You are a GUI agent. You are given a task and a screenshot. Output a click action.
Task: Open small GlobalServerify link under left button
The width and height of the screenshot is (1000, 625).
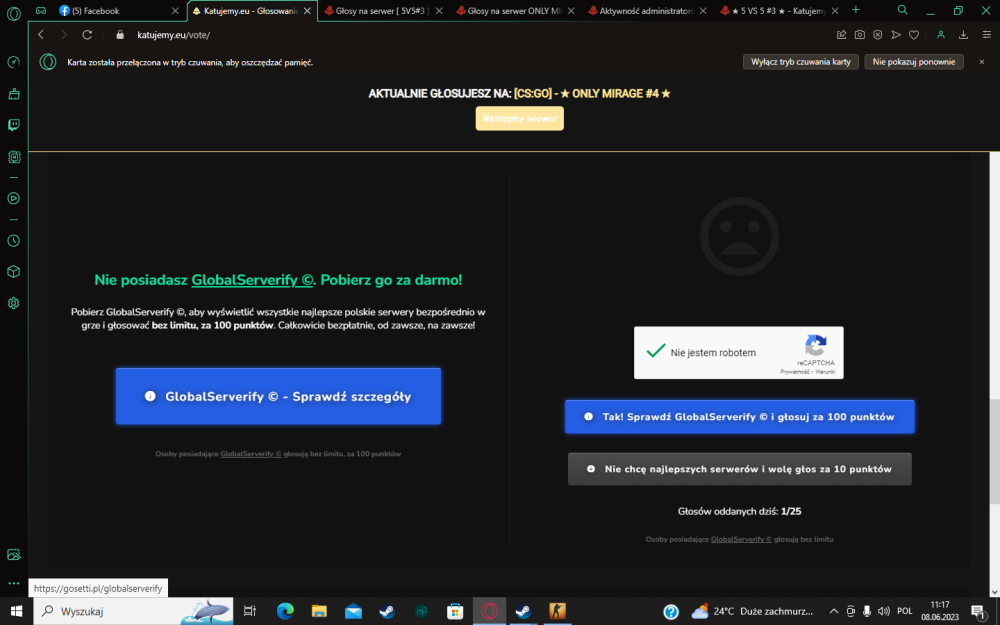point(251,453)
